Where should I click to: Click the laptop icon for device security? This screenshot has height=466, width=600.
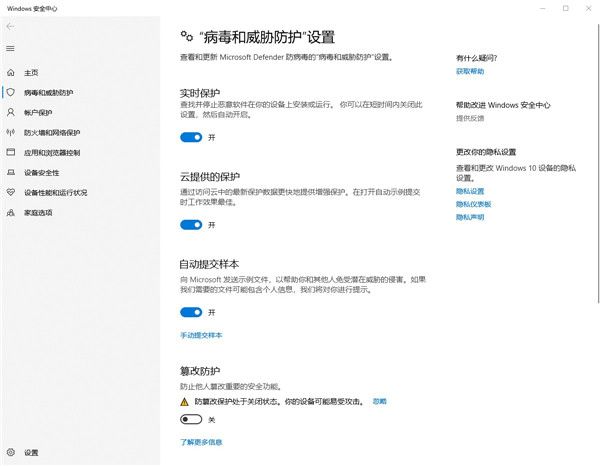pos(11,173)
